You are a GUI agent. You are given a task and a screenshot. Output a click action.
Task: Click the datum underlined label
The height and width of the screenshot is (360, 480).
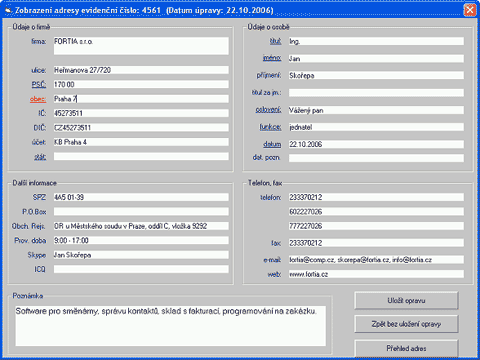pos(272,144)
